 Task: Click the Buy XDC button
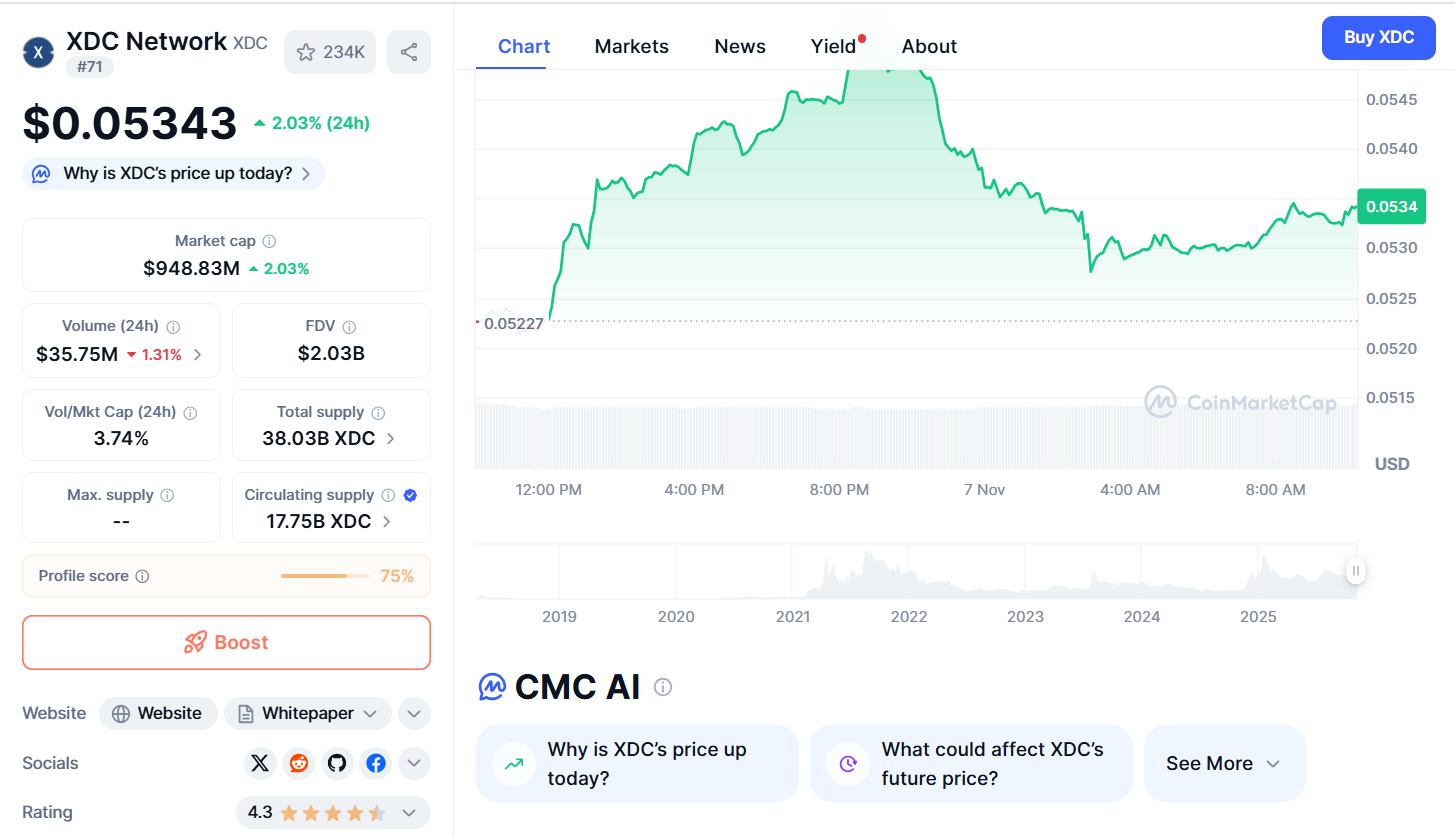coord(1378,37)
